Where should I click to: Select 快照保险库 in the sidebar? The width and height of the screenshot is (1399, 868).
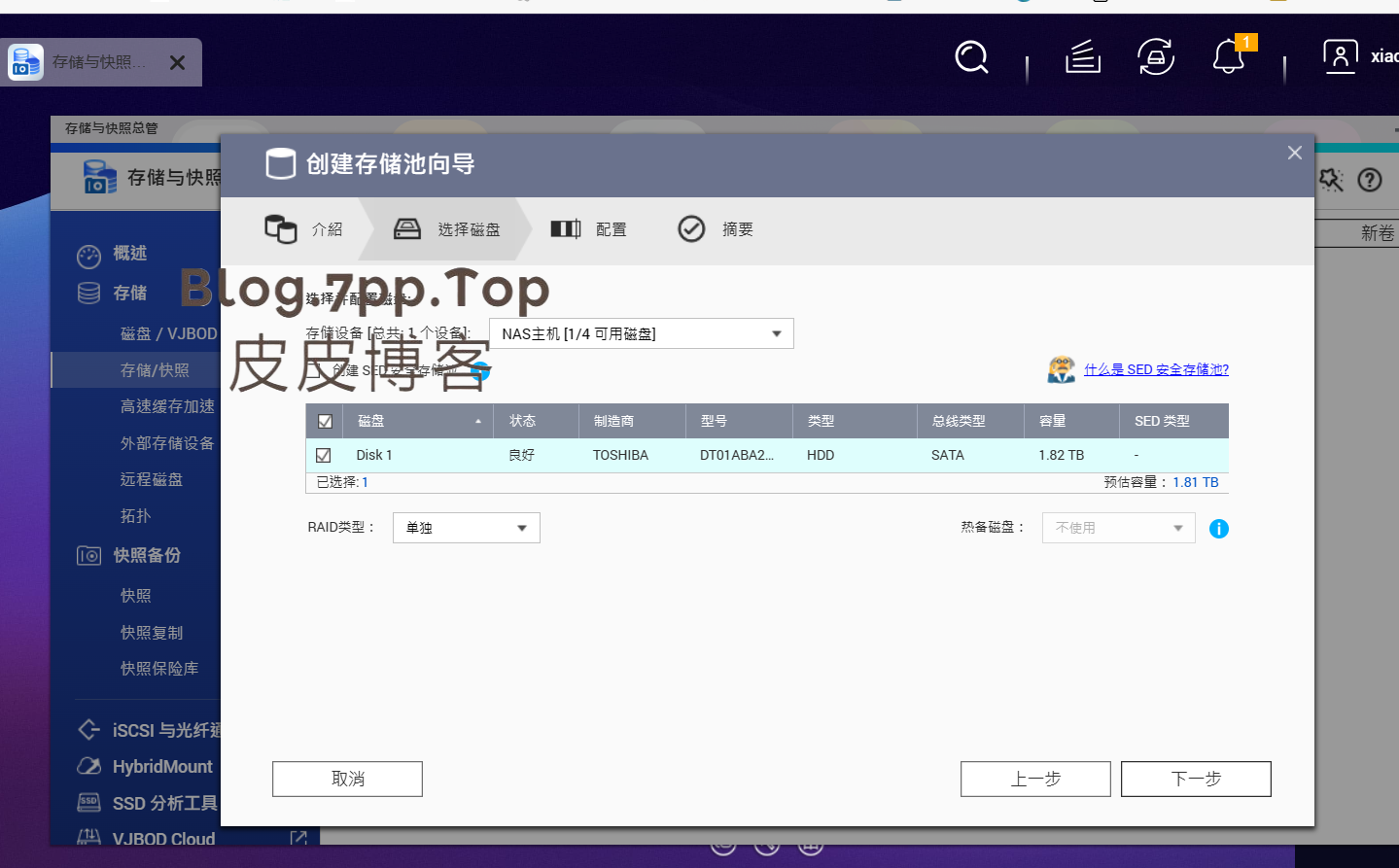tap(159, 669)
